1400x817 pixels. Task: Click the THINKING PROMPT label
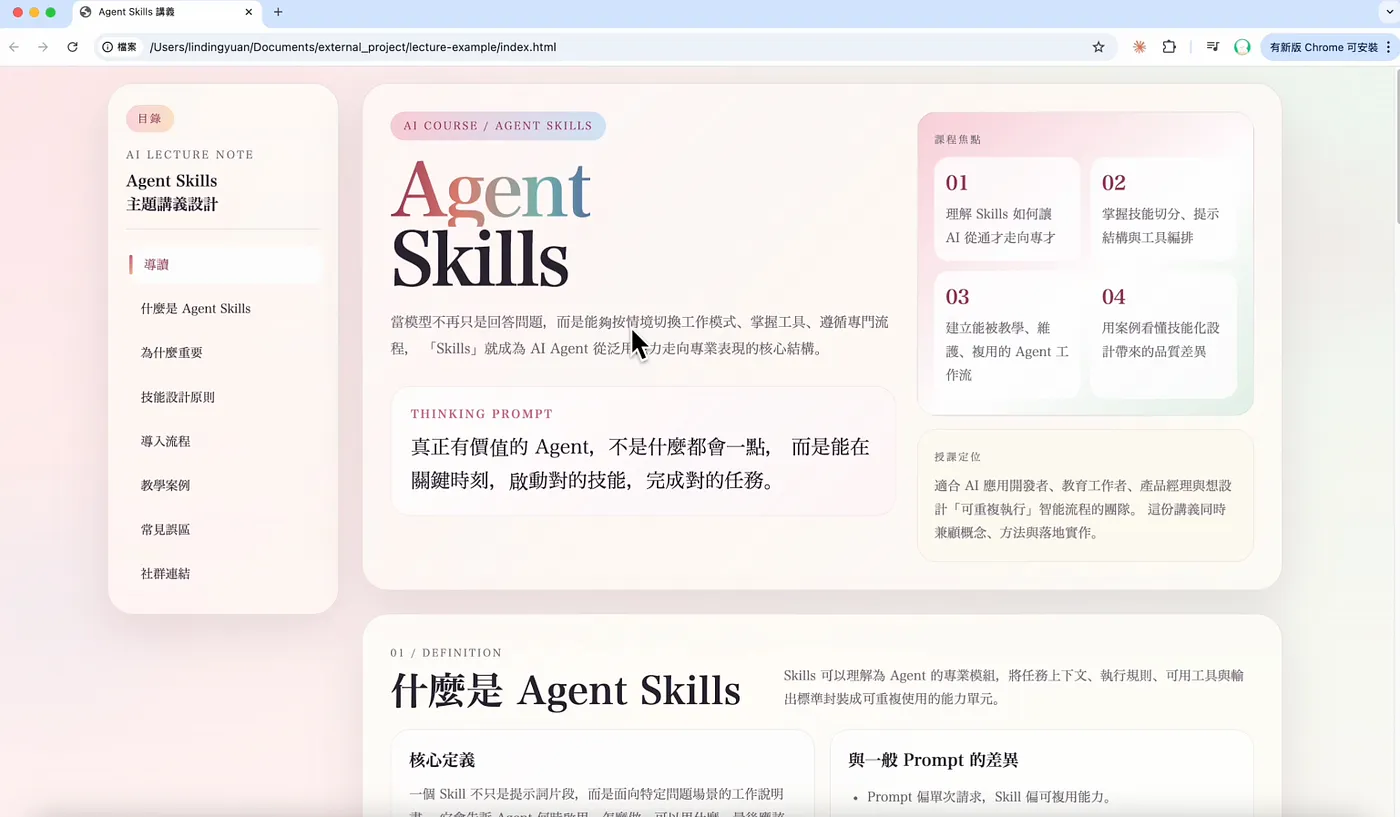tap(482, 414)
